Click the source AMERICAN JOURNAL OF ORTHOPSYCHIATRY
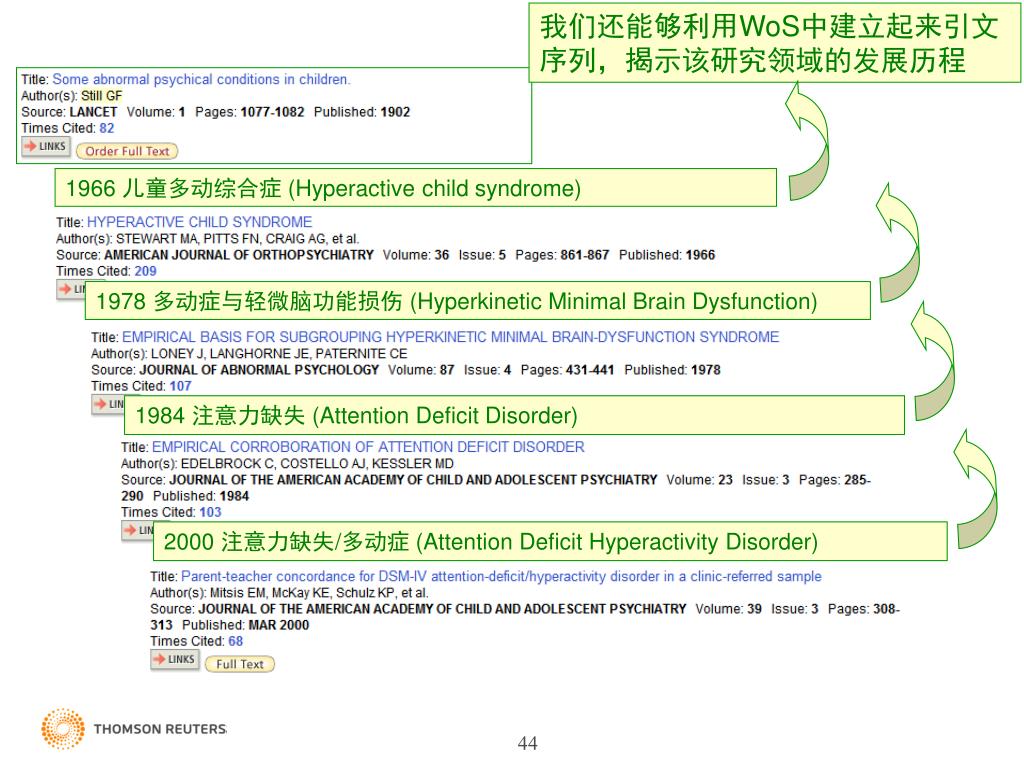This screenshot has width=1024, height=768. tap(239, 255)
